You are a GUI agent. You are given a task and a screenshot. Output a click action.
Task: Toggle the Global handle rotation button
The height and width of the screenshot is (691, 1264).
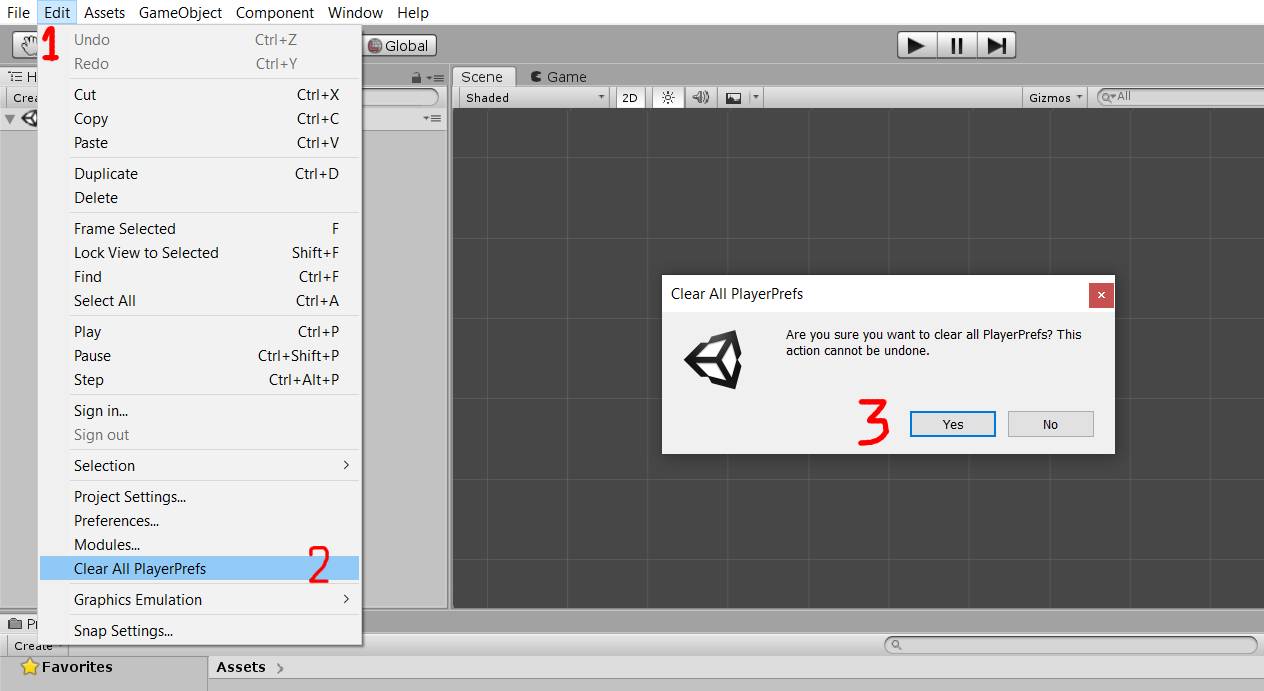(399, 45)
